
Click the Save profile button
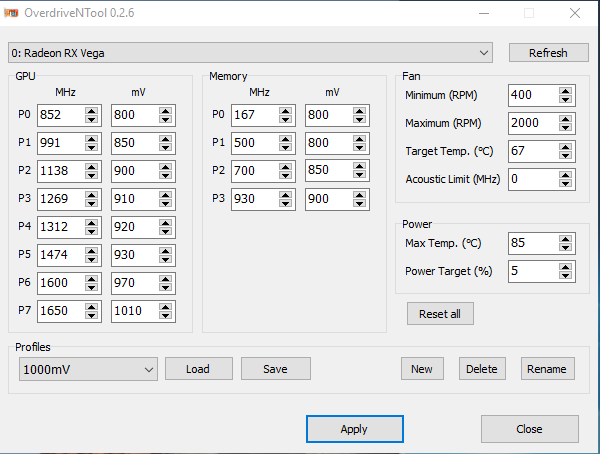pyautogui.click(x=276, y=369)
